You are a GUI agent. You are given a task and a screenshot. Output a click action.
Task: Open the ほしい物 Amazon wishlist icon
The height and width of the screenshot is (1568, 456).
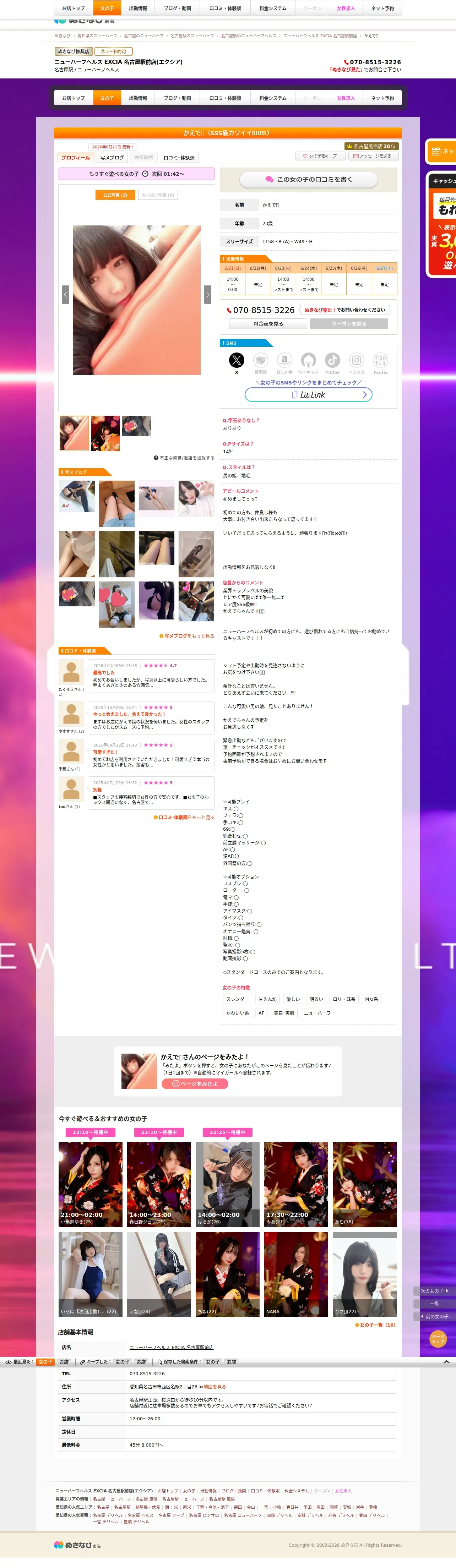284,360
